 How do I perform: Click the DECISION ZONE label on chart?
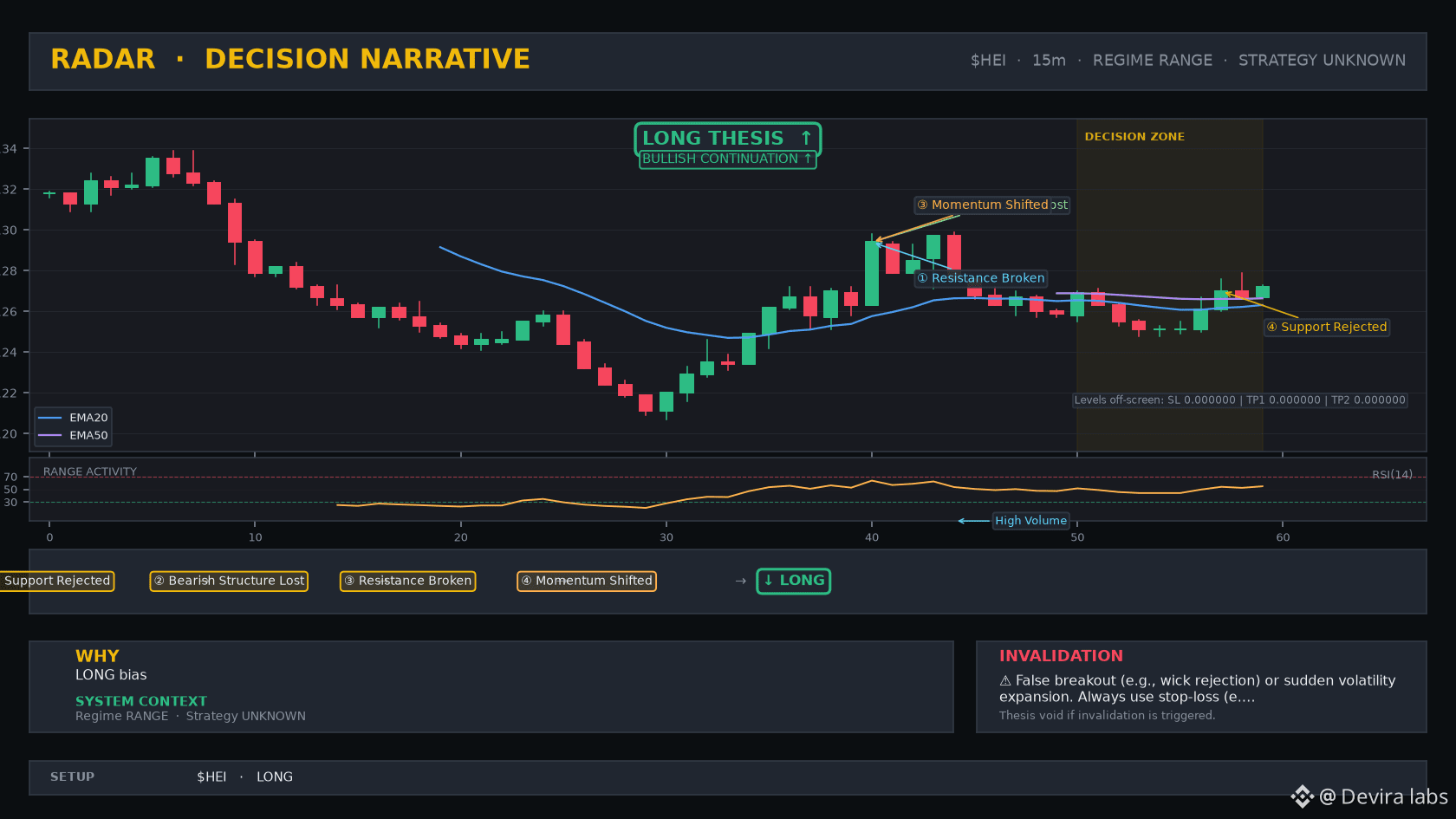click(1134, 137)
